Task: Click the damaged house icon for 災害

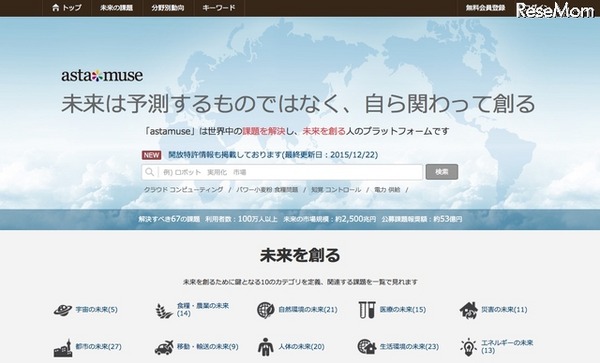Action: [x=469, y=310]
